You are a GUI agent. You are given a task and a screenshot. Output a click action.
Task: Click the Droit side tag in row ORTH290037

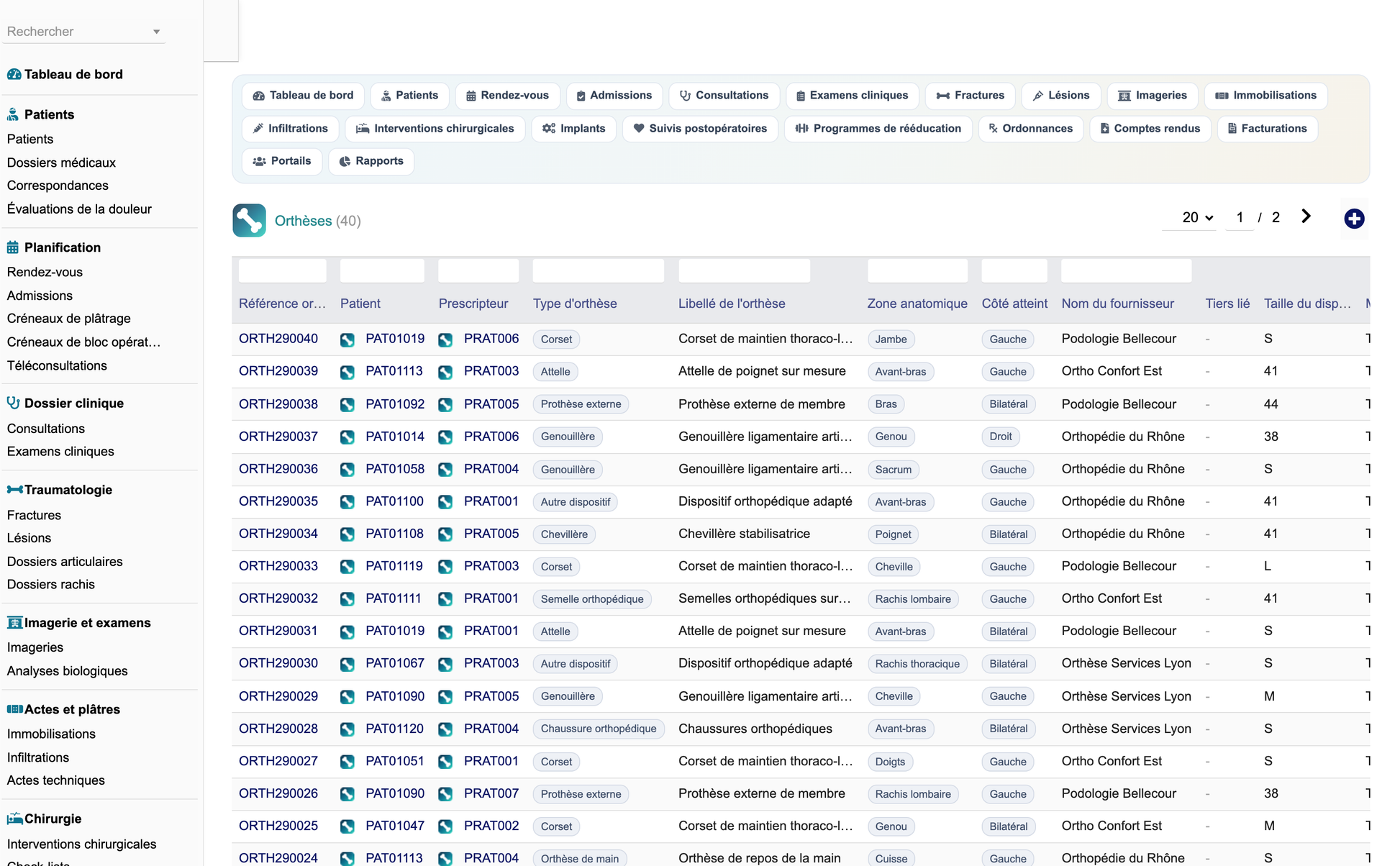tap(1000, 437)
